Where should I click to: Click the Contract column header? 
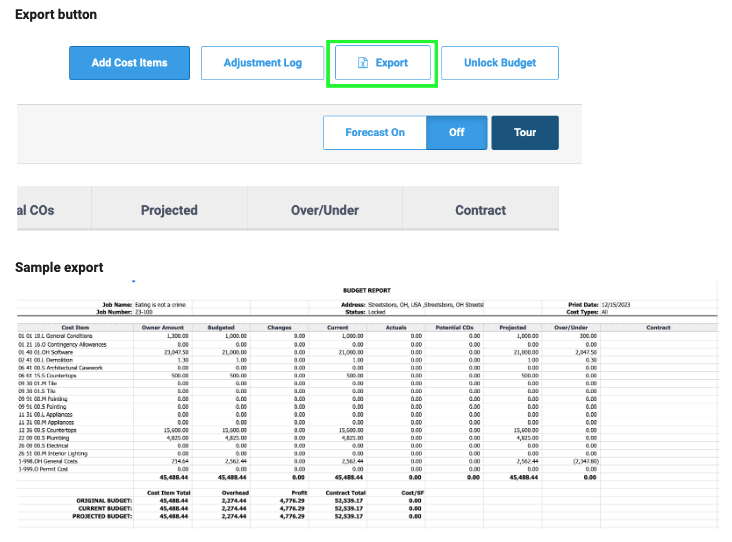click(480, 210)
